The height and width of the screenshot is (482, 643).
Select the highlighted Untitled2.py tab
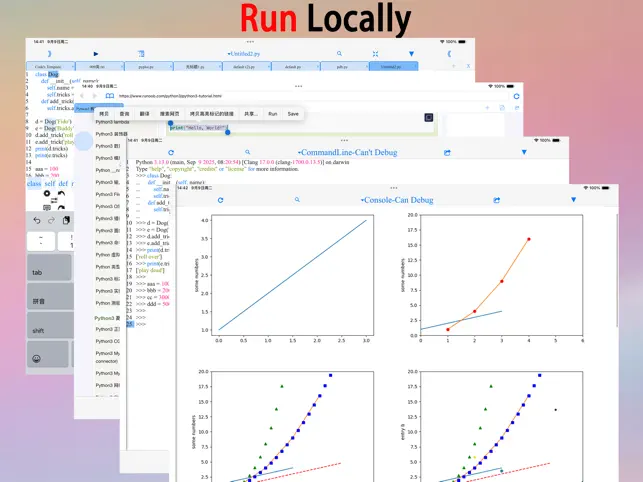point(394,66)
